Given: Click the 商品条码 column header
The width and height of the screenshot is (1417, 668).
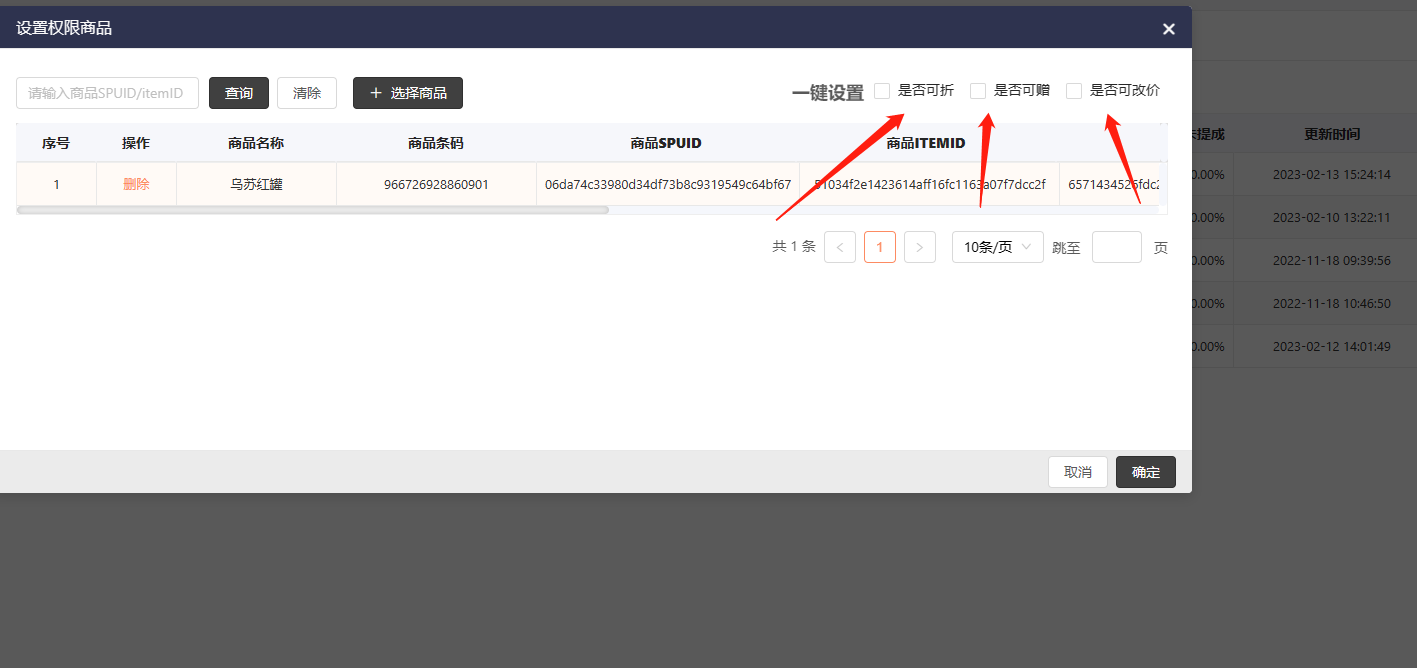Looking at the screenshot, I should click(x=436, y=143).
